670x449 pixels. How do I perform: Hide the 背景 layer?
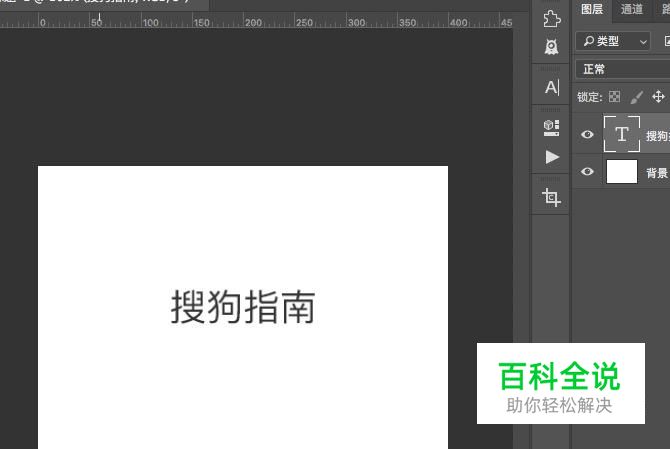click(587, 171)
